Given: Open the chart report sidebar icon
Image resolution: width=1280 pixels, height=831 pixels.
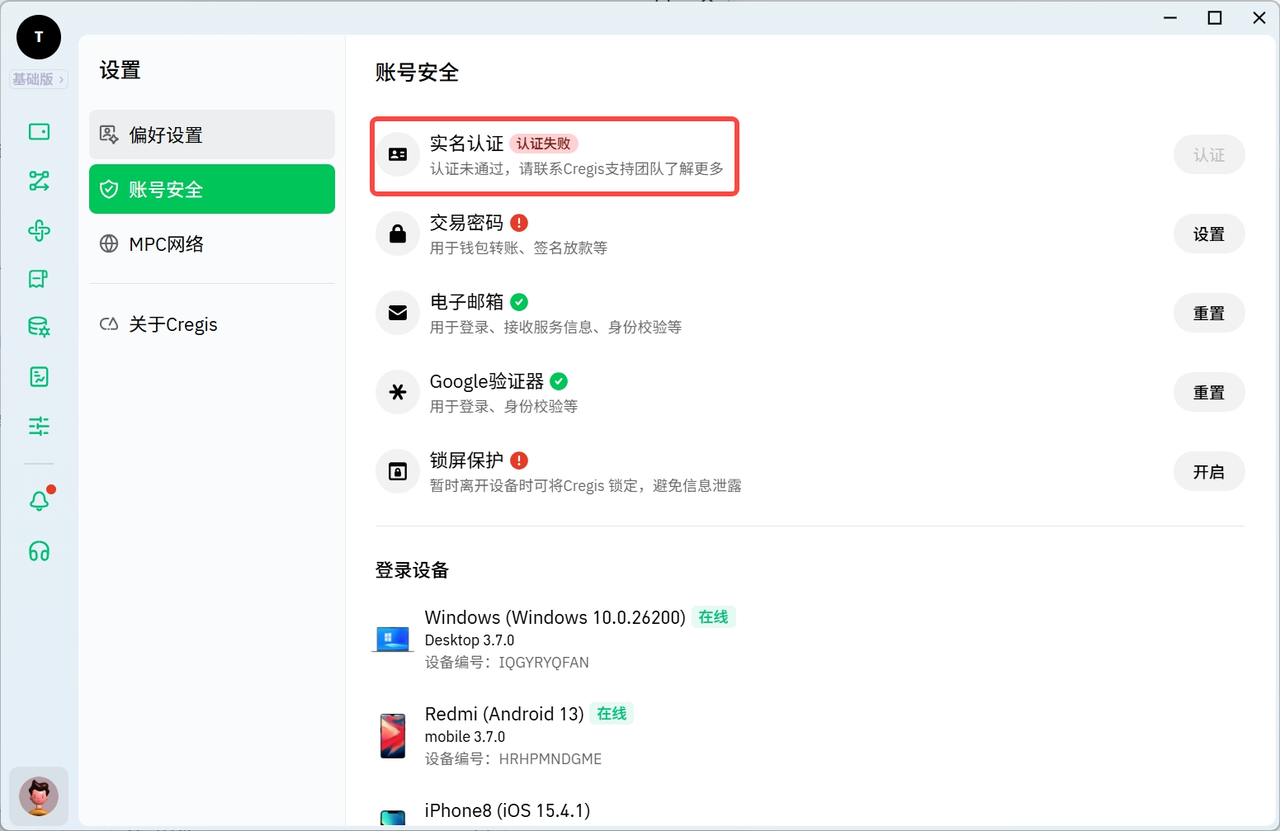Looking at the screenshot, I should (x=39, y=377).
